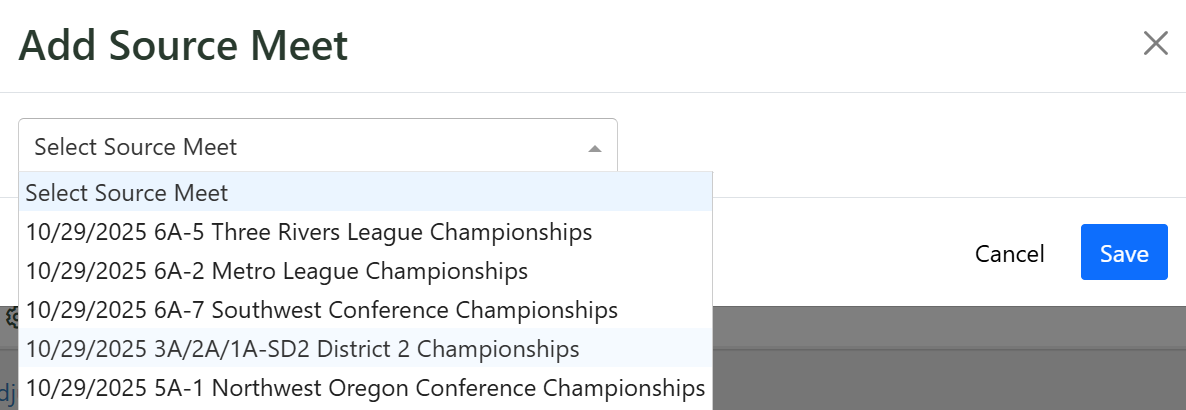This screenshot has height=410, width=1186.
Task: Click the partly visible 'dj' link
Action: 8,394
